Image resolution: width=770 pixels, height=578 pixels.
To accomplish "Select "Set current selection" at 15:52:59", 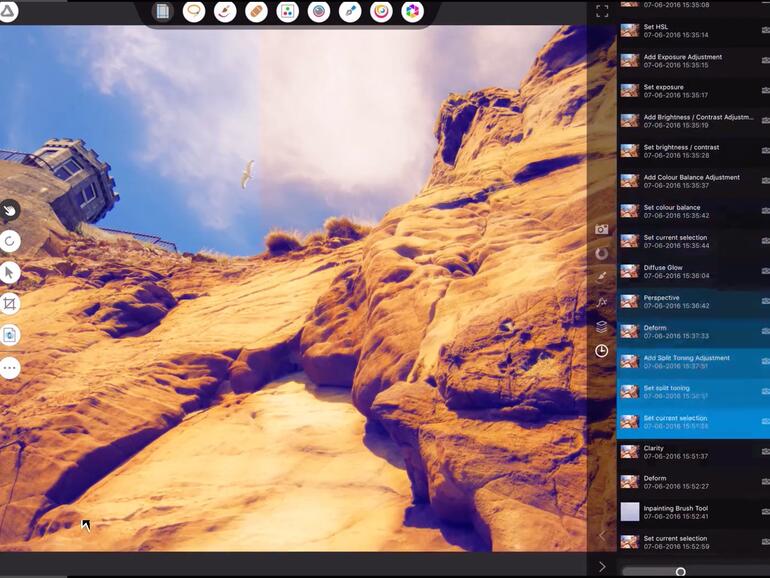I will coord(693,542).
